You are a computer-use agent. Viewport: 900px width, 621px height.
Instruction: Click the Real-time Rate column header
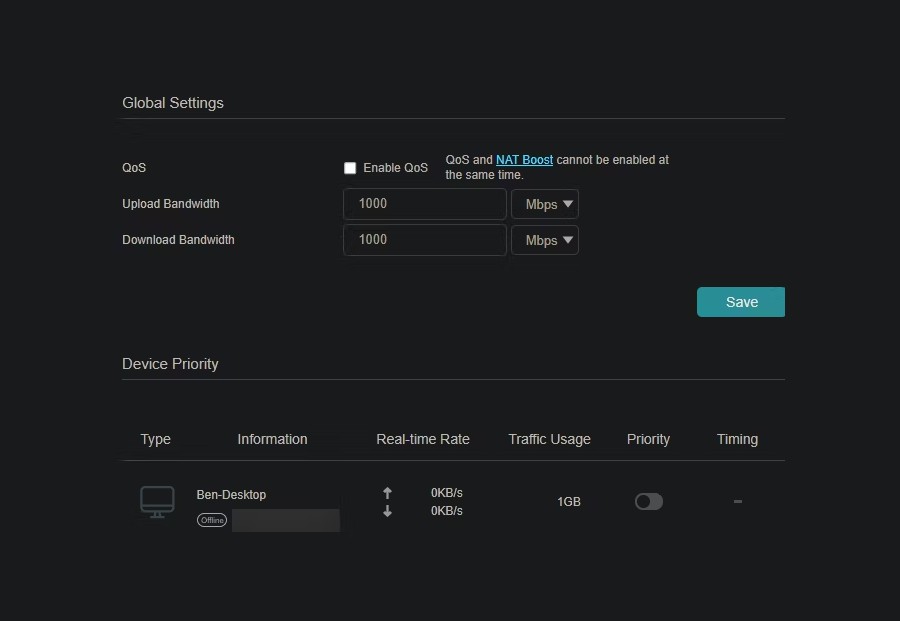pos(423,439)
